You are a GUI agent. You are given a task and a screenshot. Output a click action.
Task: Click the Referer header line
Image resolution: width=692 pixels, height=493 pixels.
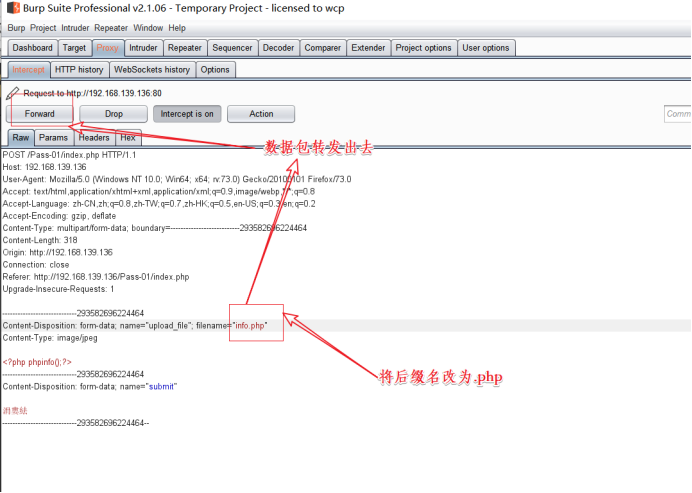tap(96, 277)
